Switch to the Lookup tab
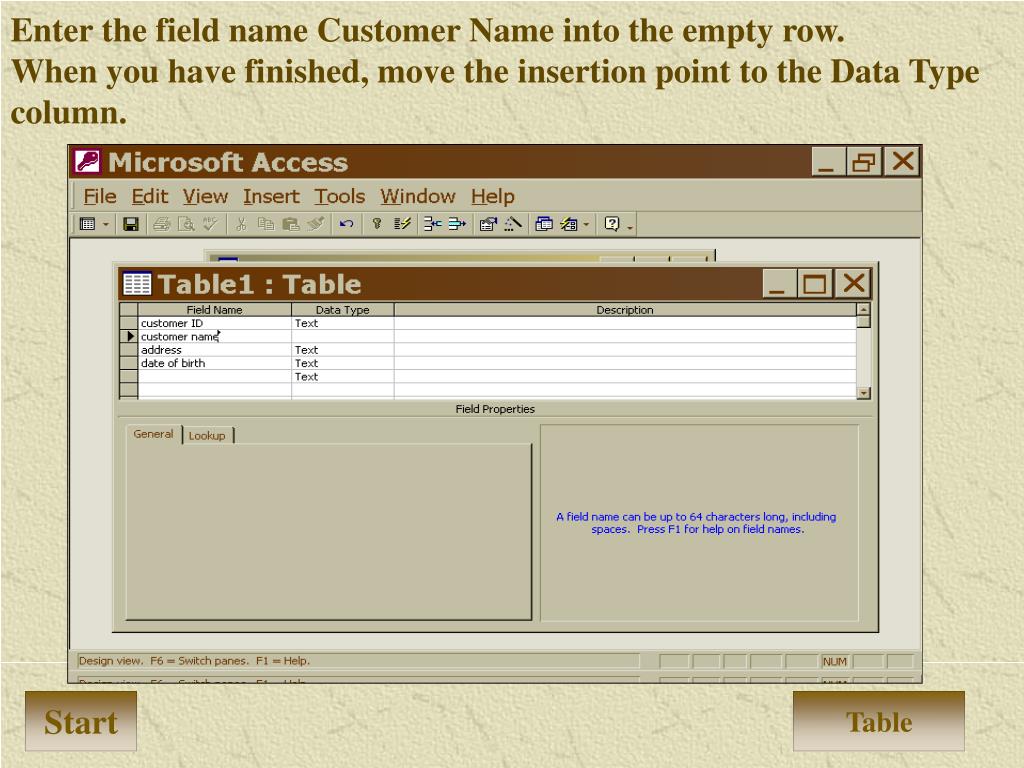This screenshot has height=768, width=1024. point(207,436)
